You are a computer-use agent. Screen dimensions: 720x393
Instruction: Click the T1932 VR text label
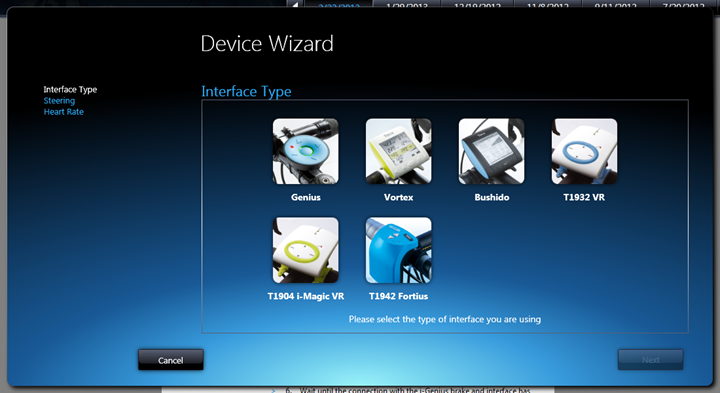tap(584, 197)
